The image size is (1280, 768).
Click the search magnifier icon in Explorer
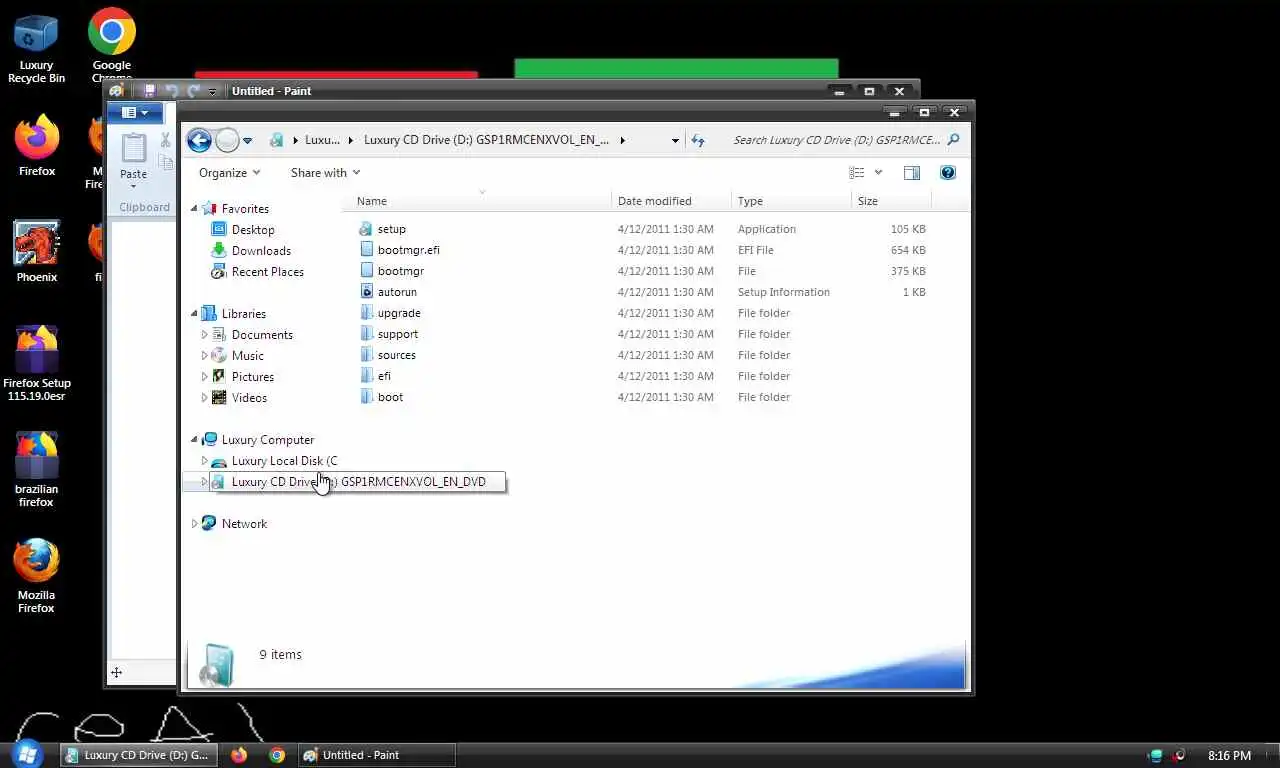coord(953,140)
